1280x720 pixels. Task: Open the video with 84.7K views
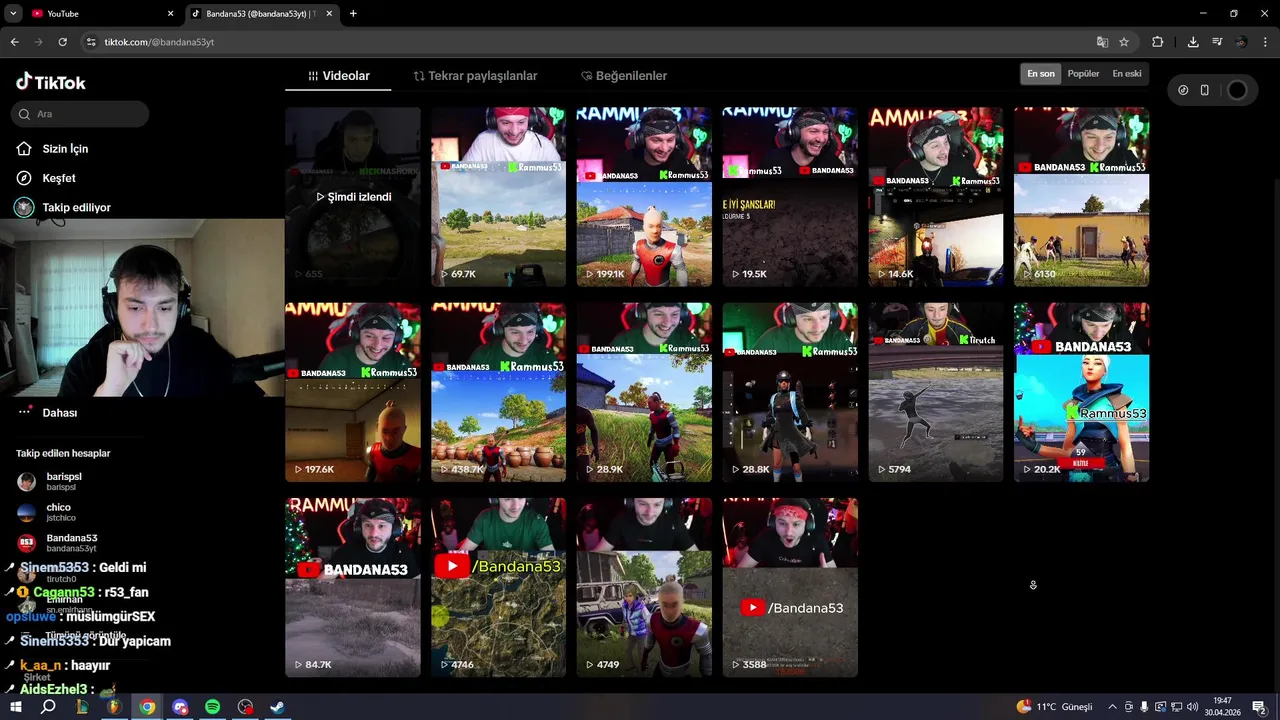click(353, 587)
